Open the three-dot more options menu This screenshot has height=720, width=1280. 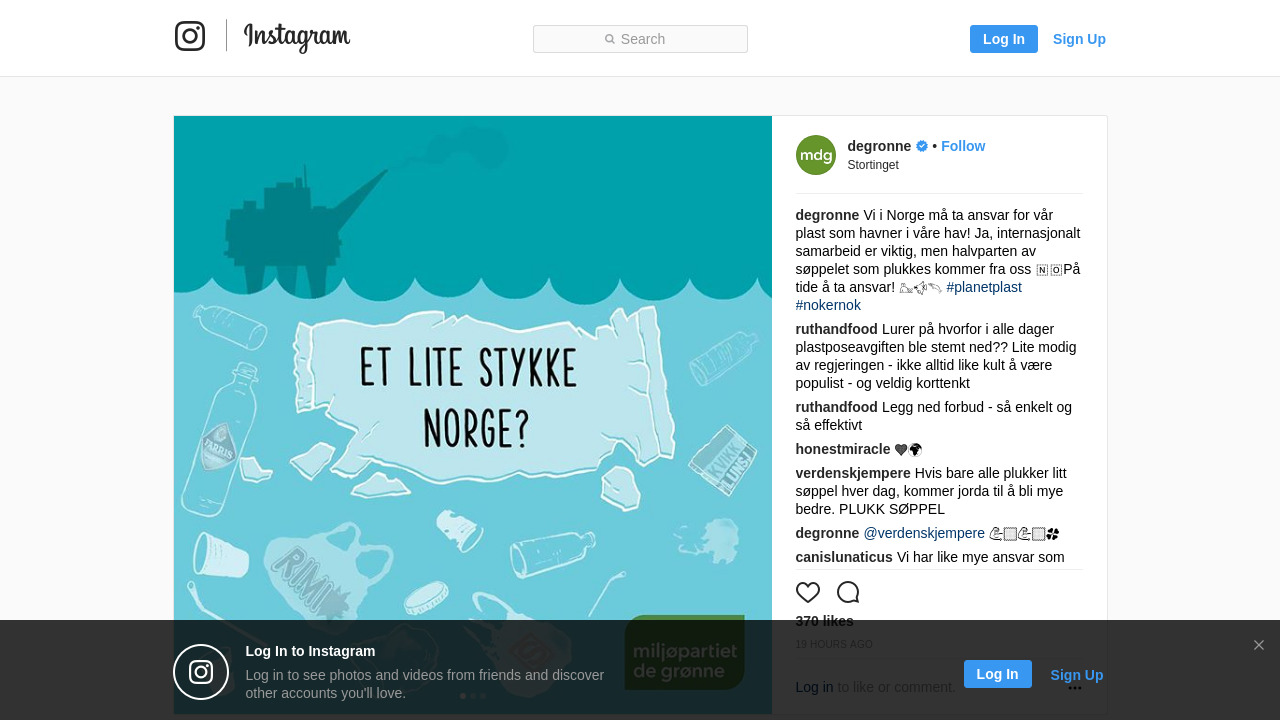point(1075,688)
